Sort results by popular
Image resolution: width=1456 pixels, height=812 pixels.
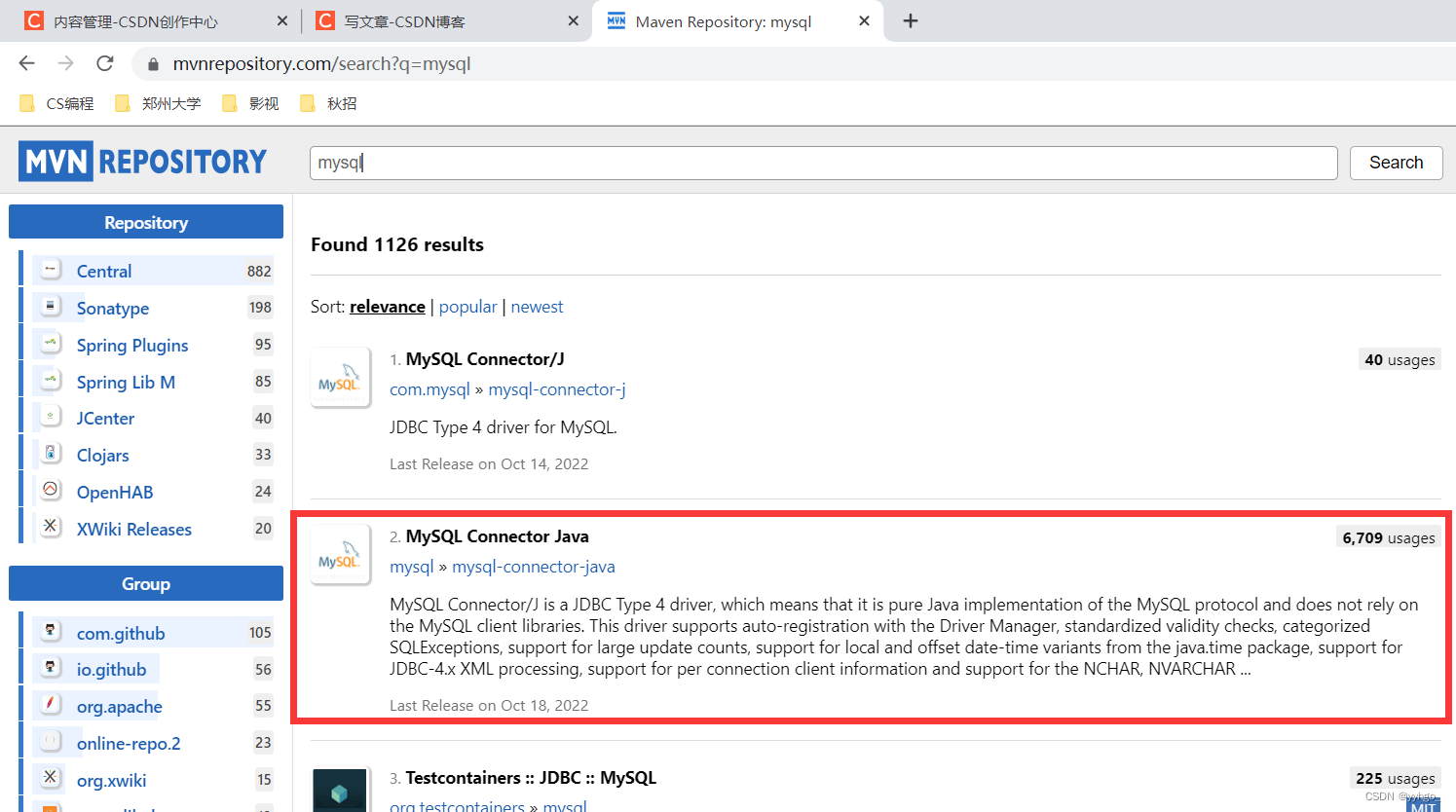click(467, 307)
